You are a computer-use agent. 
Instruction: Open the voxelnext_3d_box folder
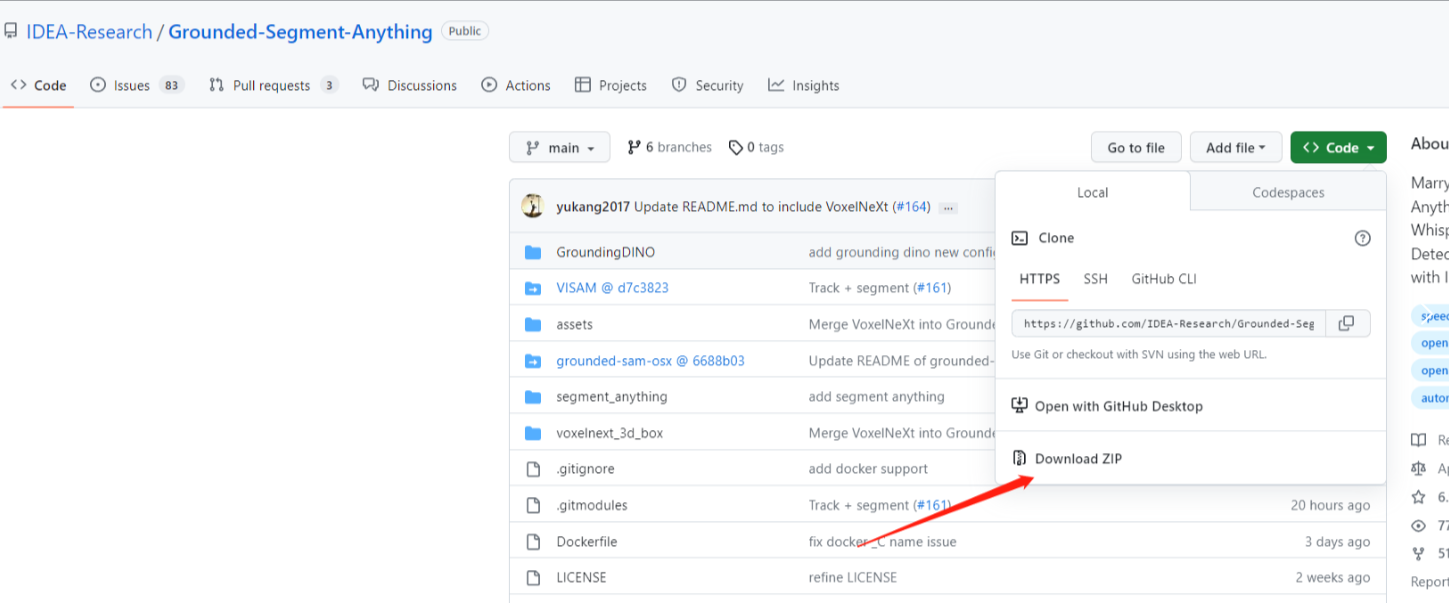pos(609,433)
